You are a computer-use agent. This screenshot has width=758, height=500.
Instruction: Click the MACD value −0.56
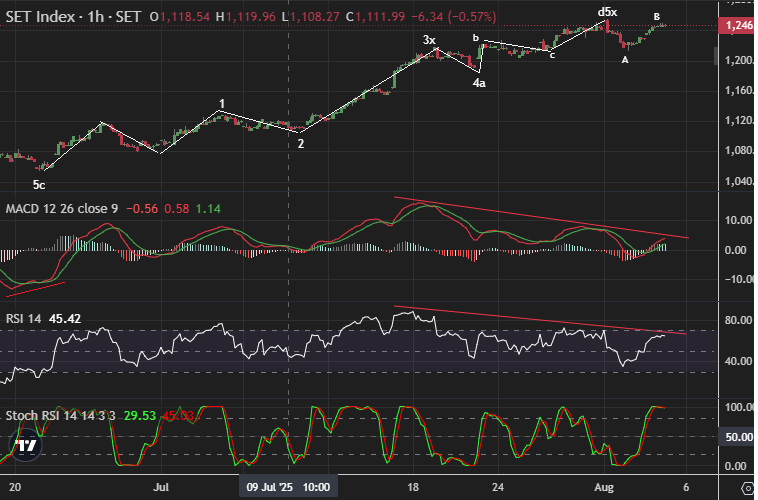pyautogui.click(x=142, y=209)
